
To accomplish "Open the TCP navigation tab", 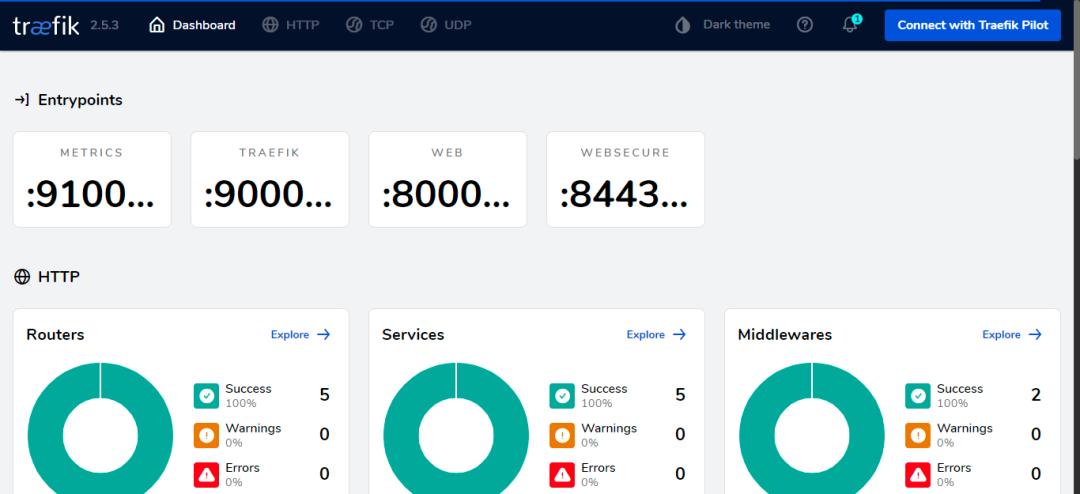I will click(x=370, y=25).
